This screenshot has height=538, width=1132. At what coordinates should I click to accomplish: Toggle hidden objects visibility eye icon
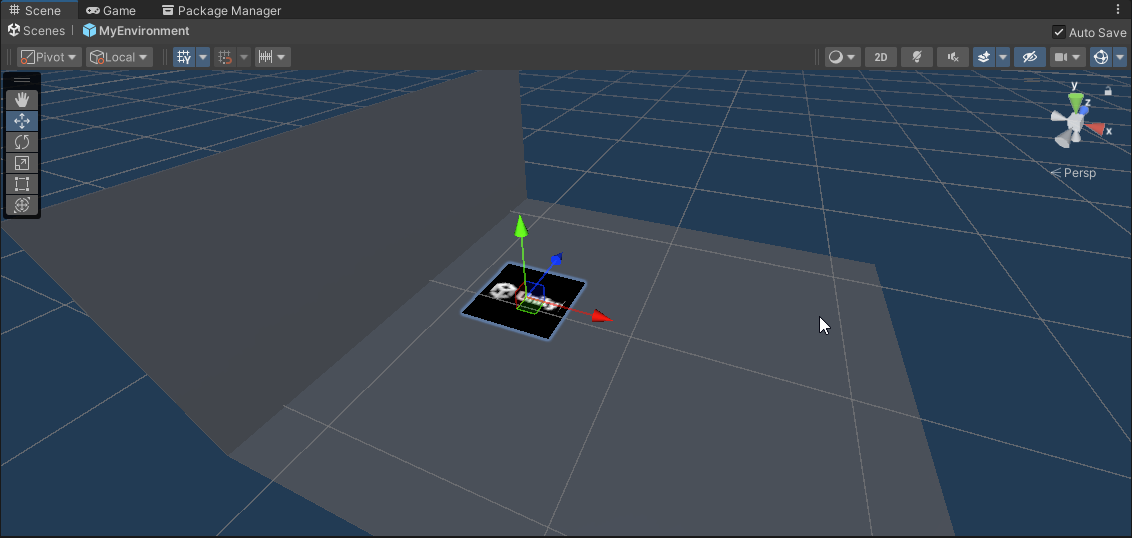click(1029, 57)
